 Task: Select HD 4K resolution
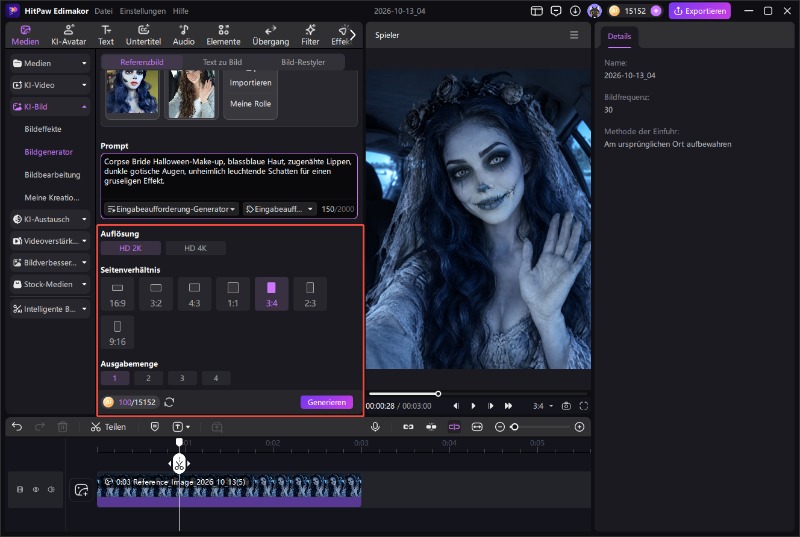pos(195,248)
